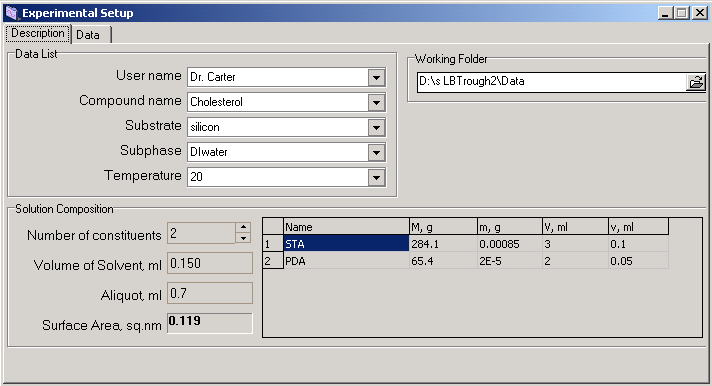The height and width of the screenshot is (386, 712).
Task: Decrease number of constituents with down arrow
Action: pos(244,238)
